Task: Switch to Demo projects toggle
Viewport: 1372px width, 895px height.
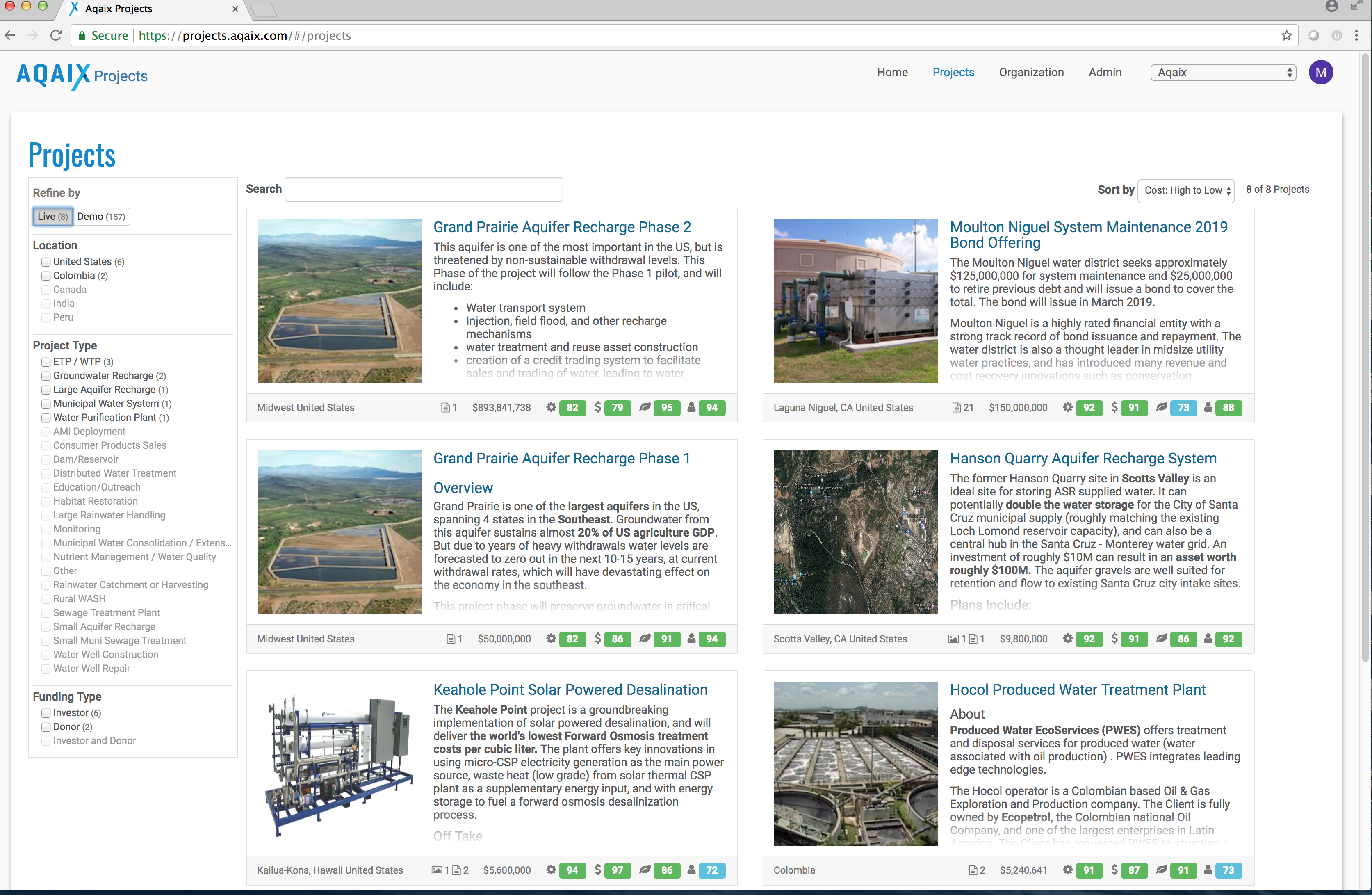Action: pyautogui.click(x=101, y=217)
